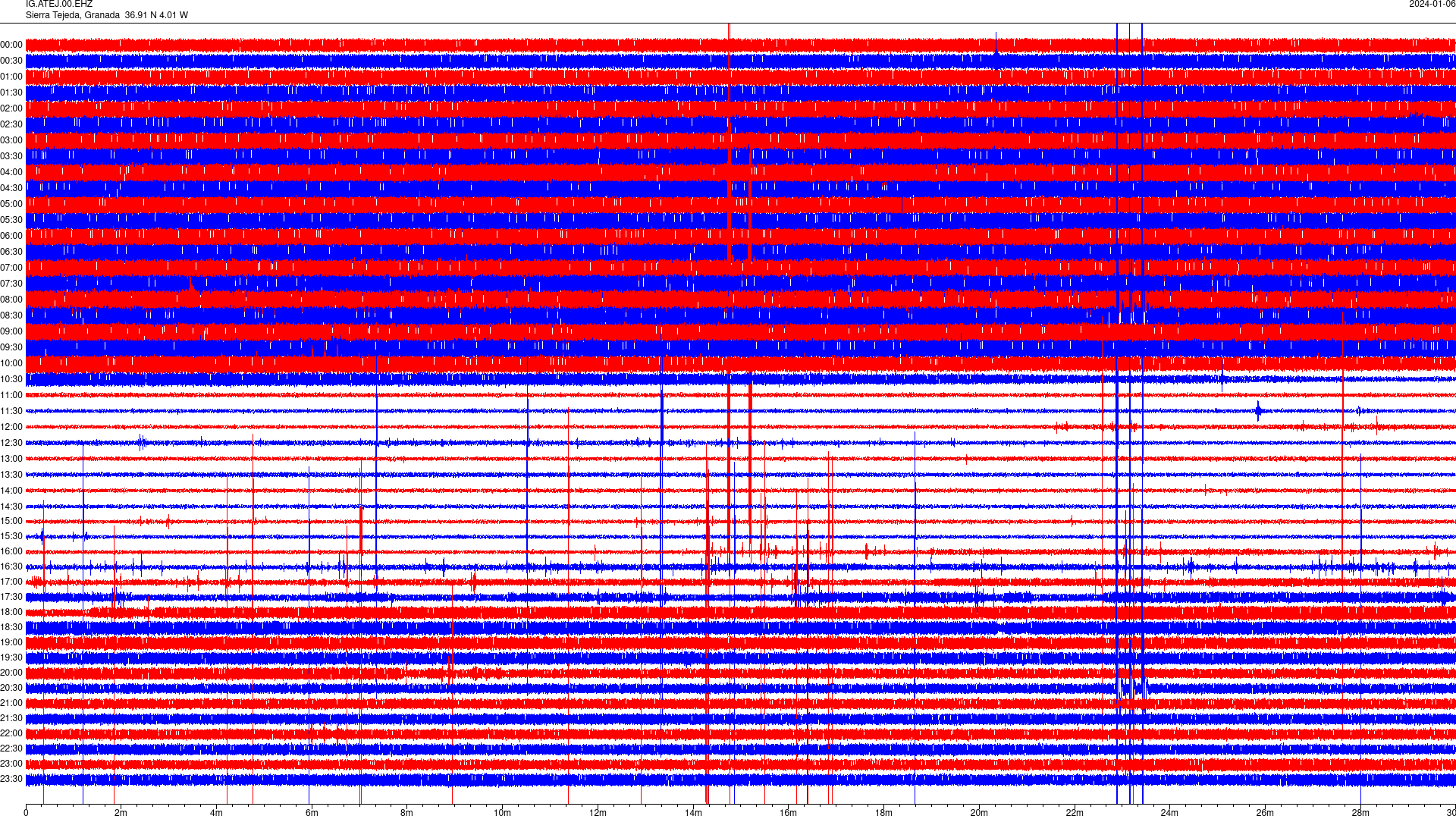
Task: Select the 11:30 time row label
Action: pyautogui.click(x=11, y=411)
